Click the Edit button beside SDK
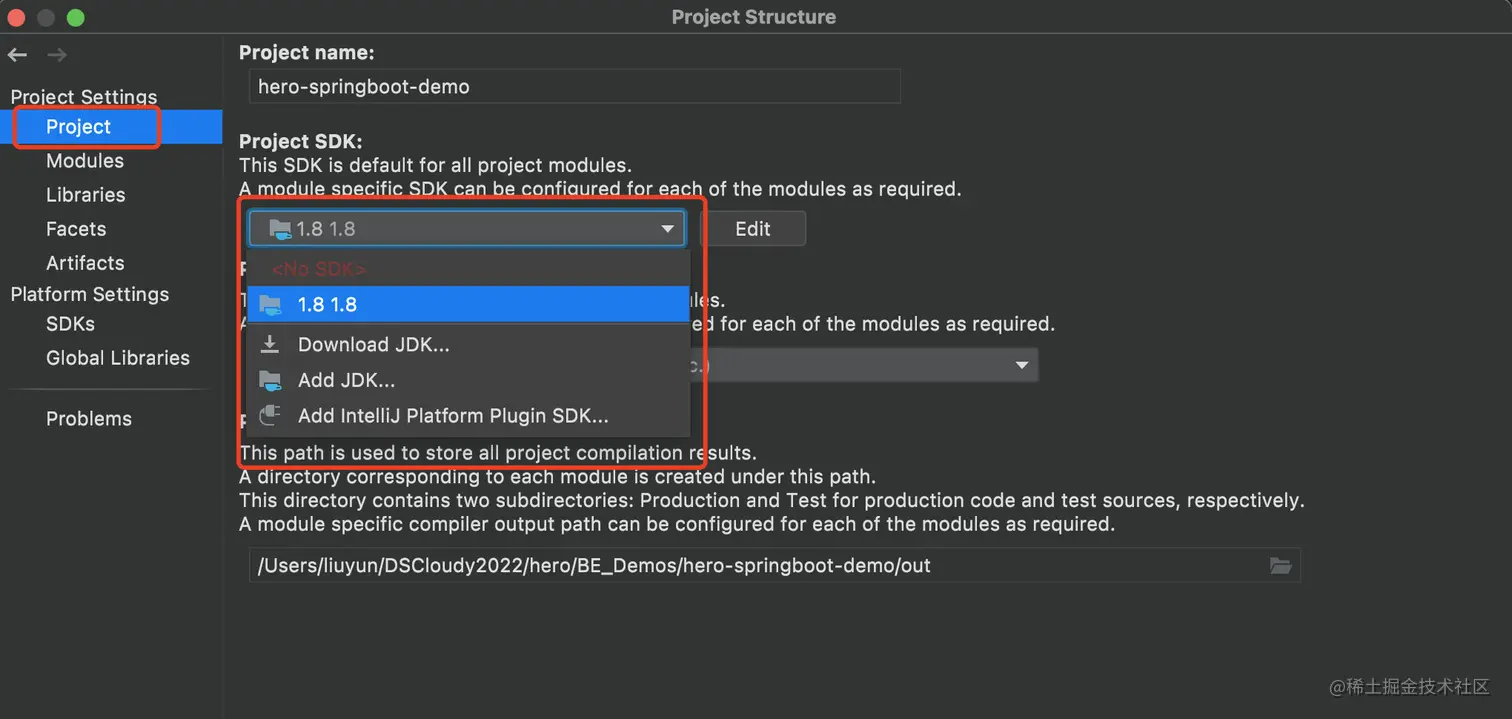Screen dimensions: 1512x719 (753, 229)
